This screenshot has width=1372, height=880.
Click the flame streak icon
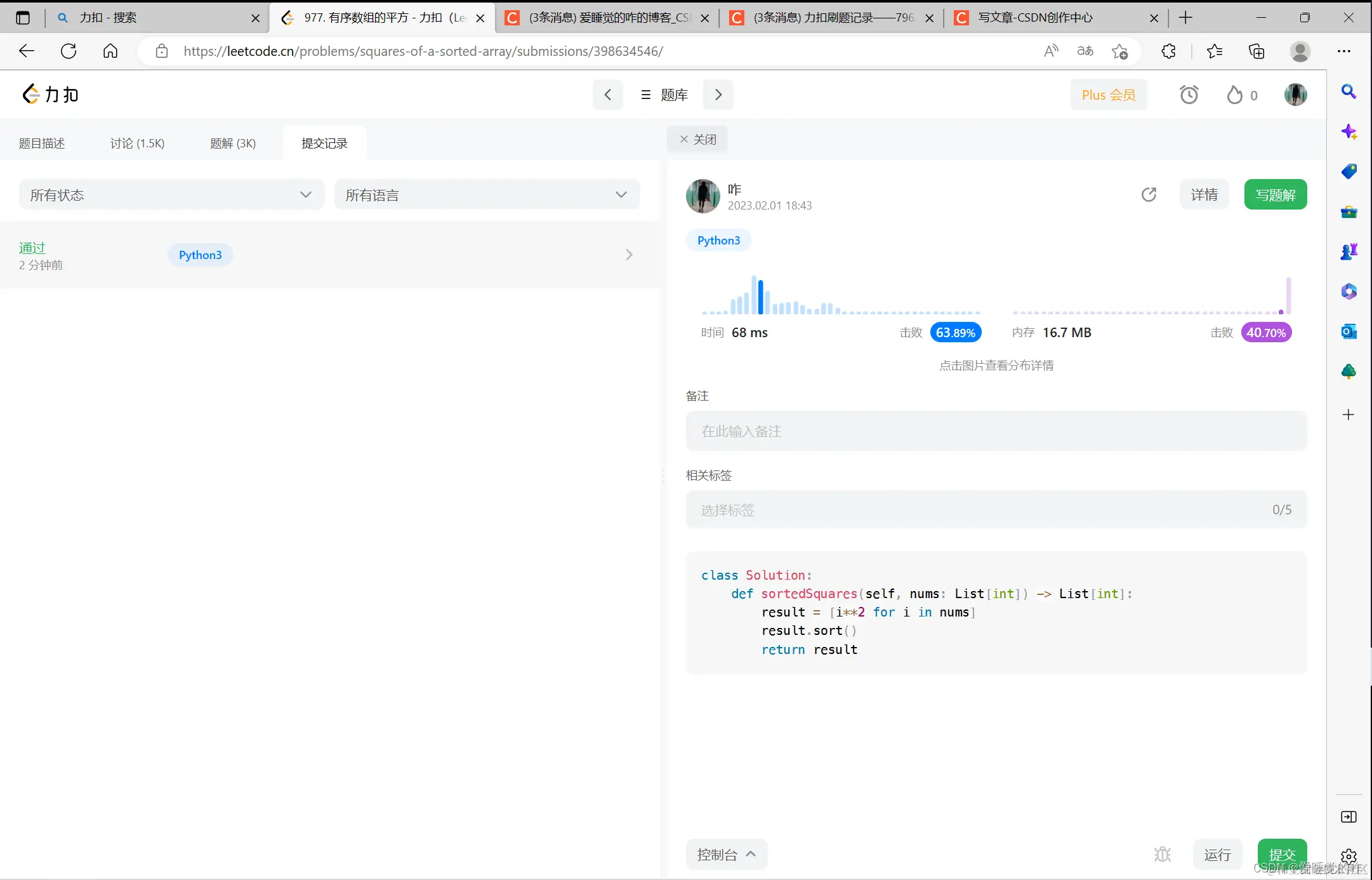1234,95
